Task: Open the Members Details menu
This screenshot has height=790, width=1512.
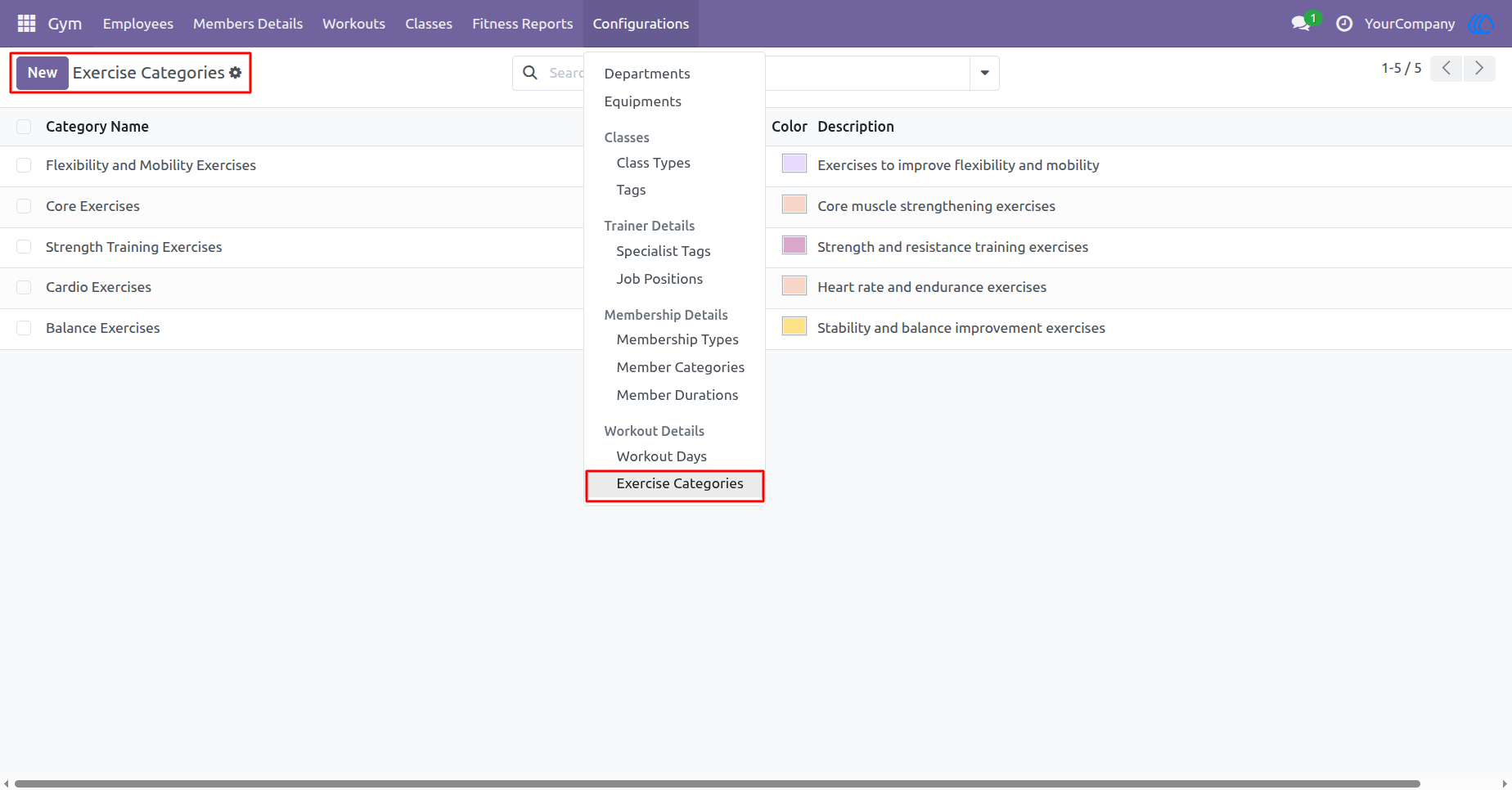Action: point(248,24)
